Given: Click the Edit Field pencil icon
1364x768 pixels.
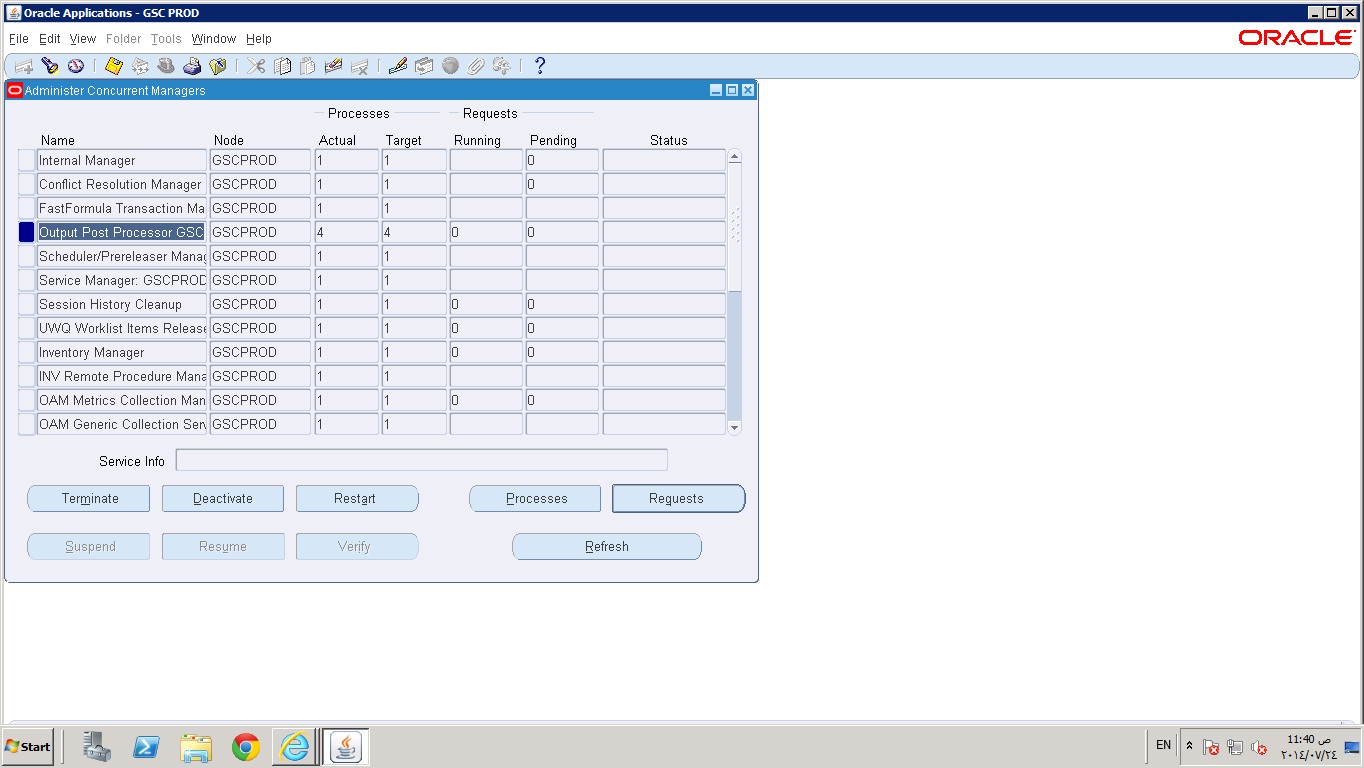Looking at the screenshot, I should pos(398,66).
